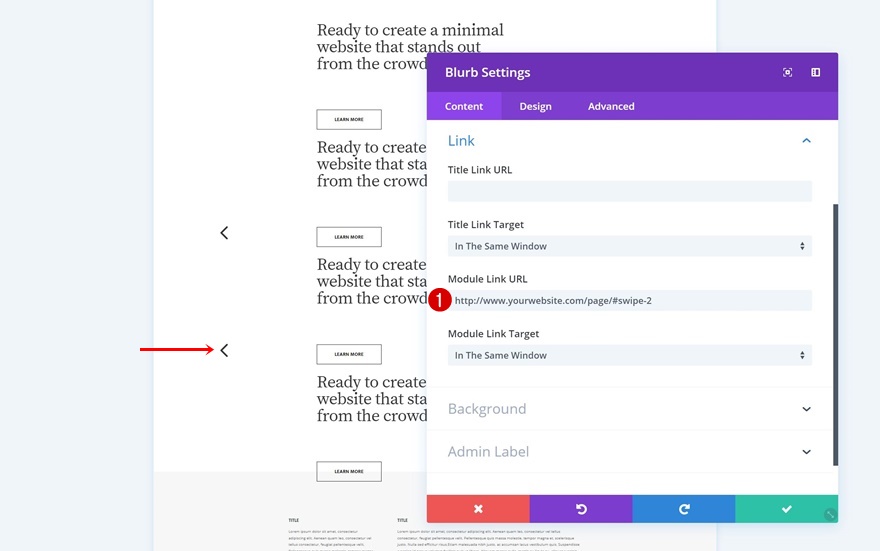Click the purple undo arrow button
Screen dimensions: 880x551
pos(581,509)
